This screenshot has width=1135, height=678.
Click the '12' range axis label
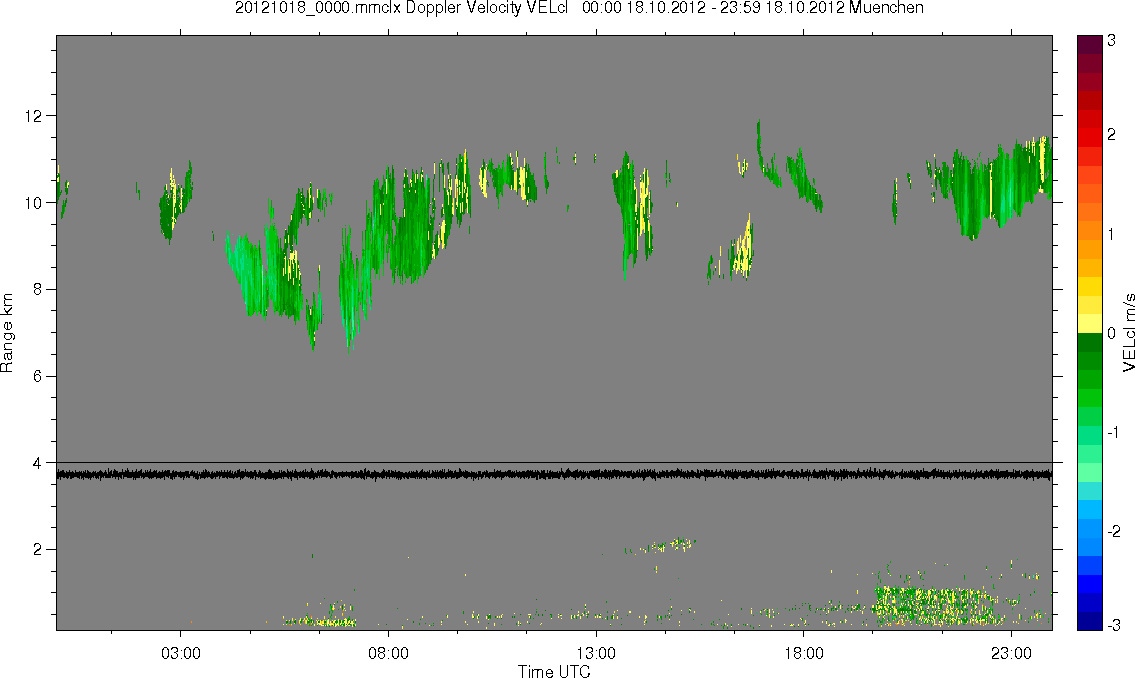click(x=34, y=116)
